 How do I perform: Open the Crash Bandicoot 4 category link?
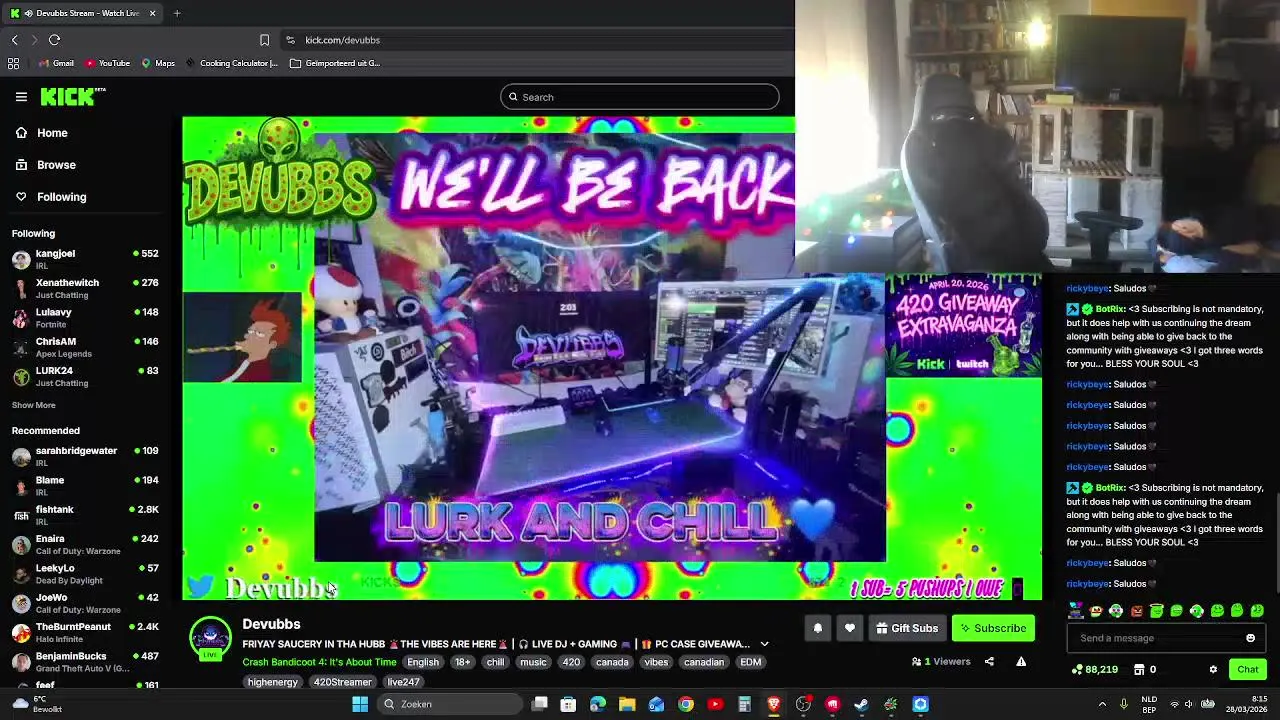[x=319, y=662]
